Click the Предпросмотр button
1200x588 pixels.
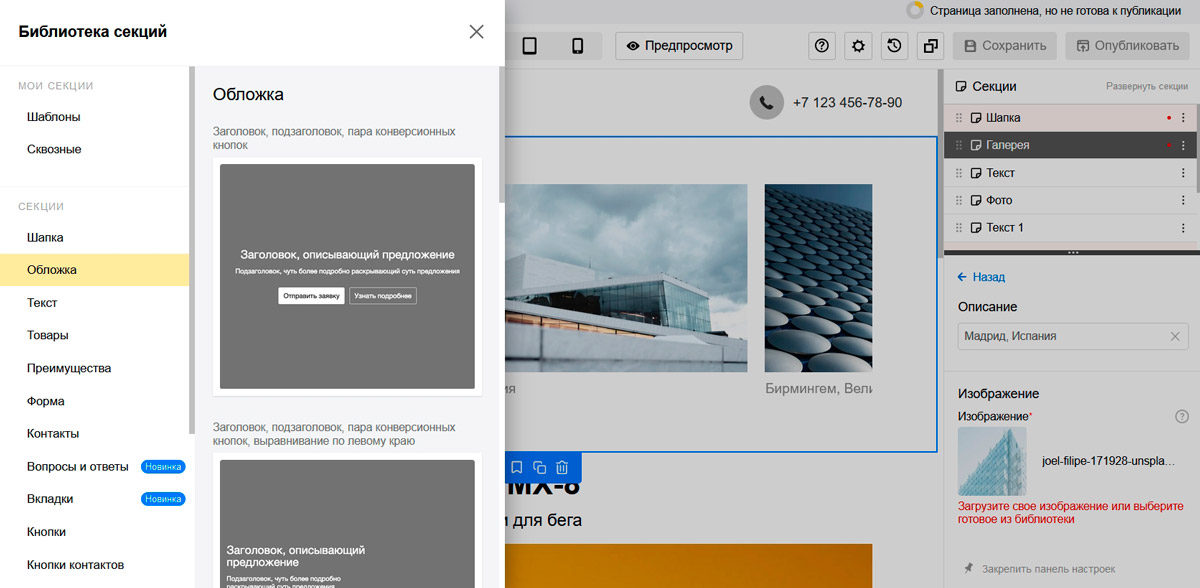pos(679,46)
